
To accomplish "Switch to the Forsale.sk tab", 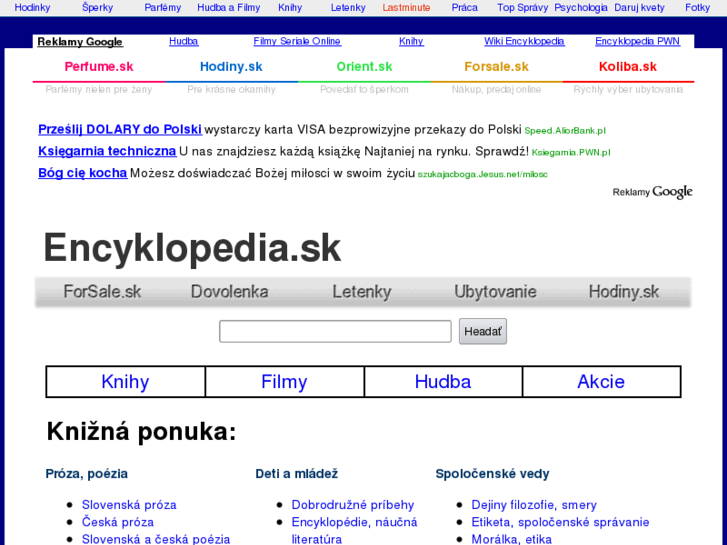I will pyautogui.click(x=497, y=67).
